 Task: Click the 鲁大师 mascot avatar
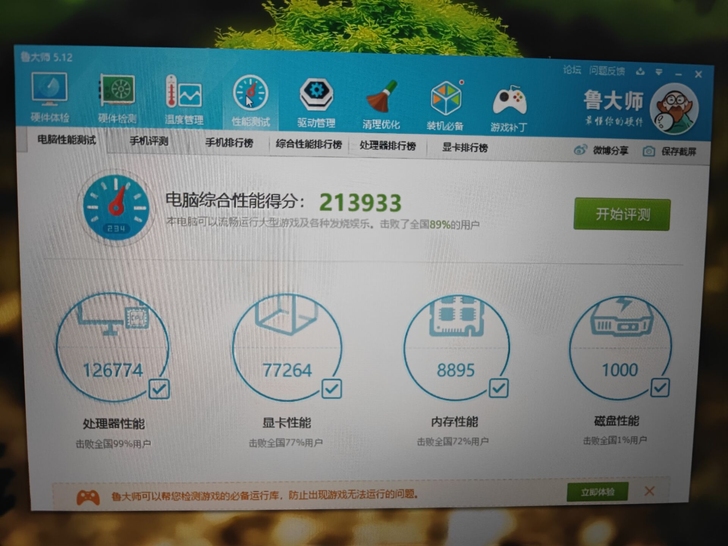click(x=674, y=110)
